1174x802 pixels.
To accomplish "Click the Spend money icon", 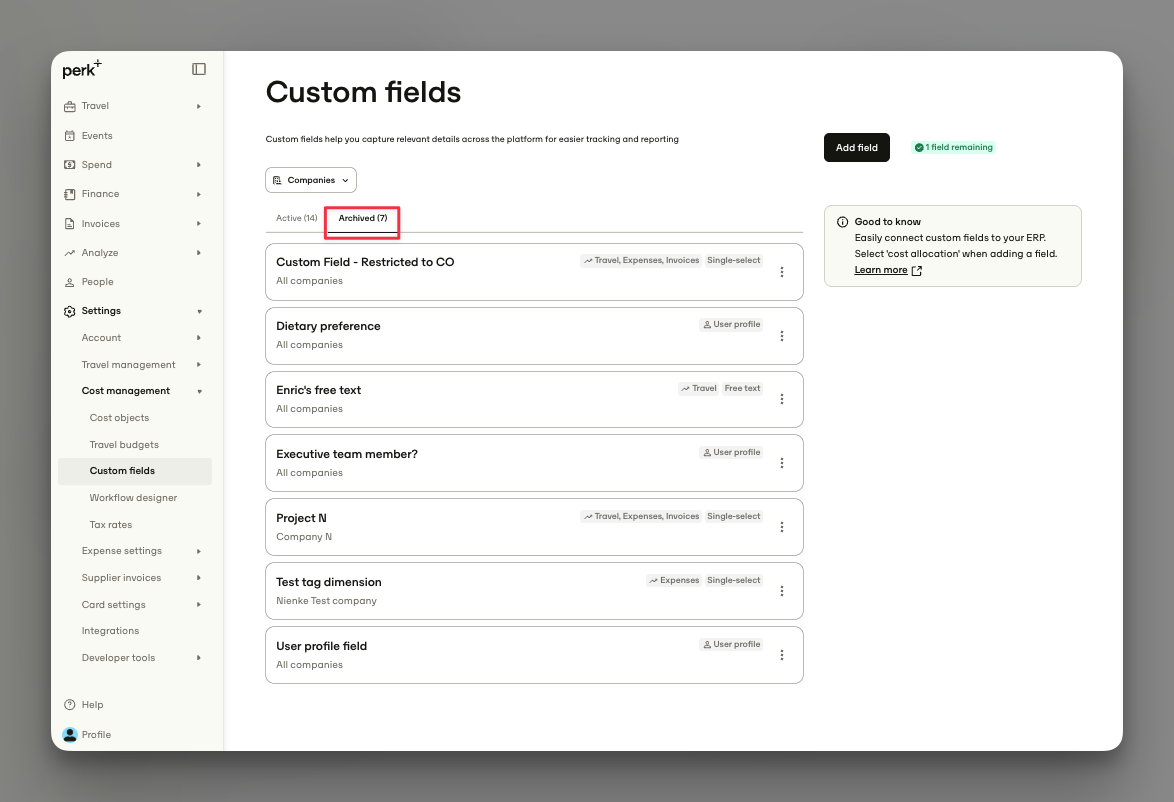I will (x=70, y=165).
